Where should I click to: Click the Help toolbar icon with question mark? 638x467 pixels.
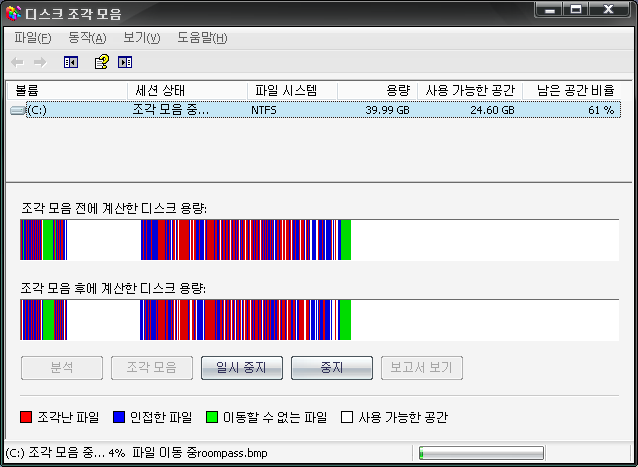click(101, 62)
